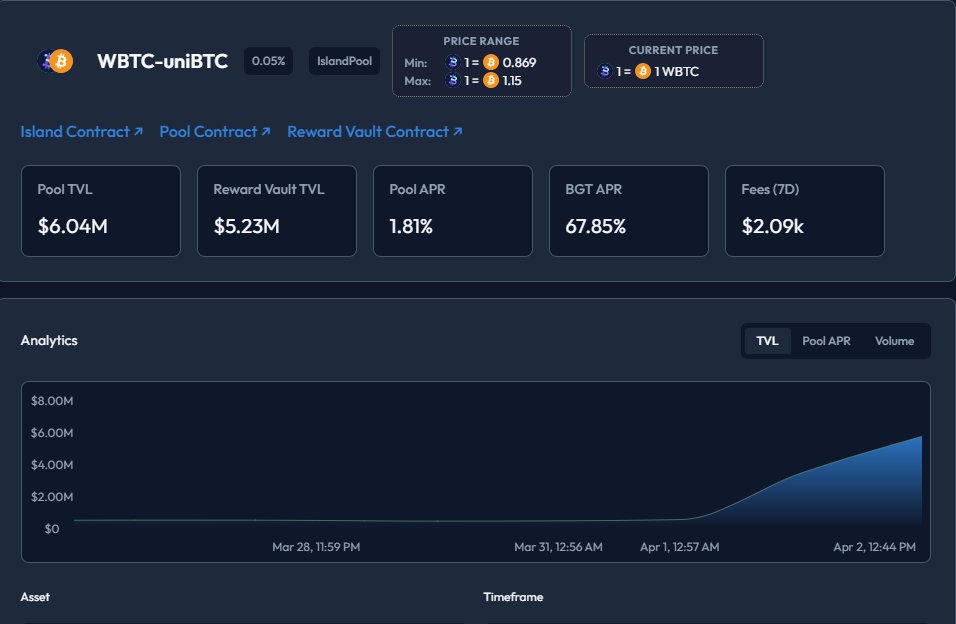Click the Max price value 1.15
Image resolution: width=956 pixels, height=624 pixels.
click(x=512, y=81)
